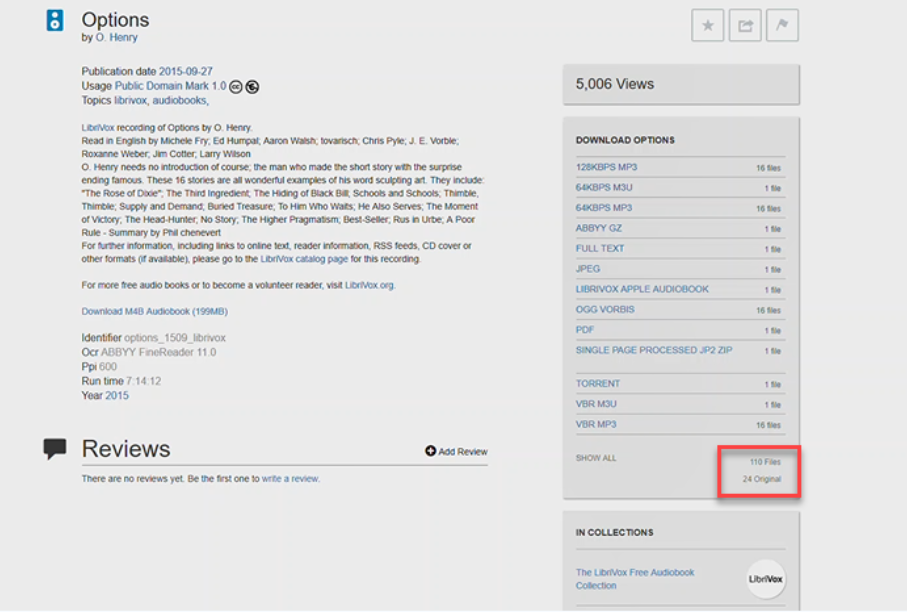Download the LIBRIVOX APPLE AUDIOBOOK file
The image size is (907, 612).
(642, 289)
